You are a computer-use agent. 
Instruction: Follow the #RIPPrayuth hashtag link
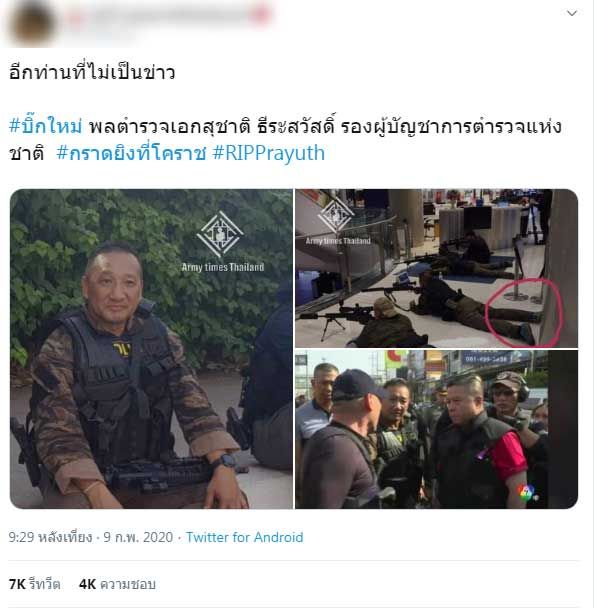point(269,153)
